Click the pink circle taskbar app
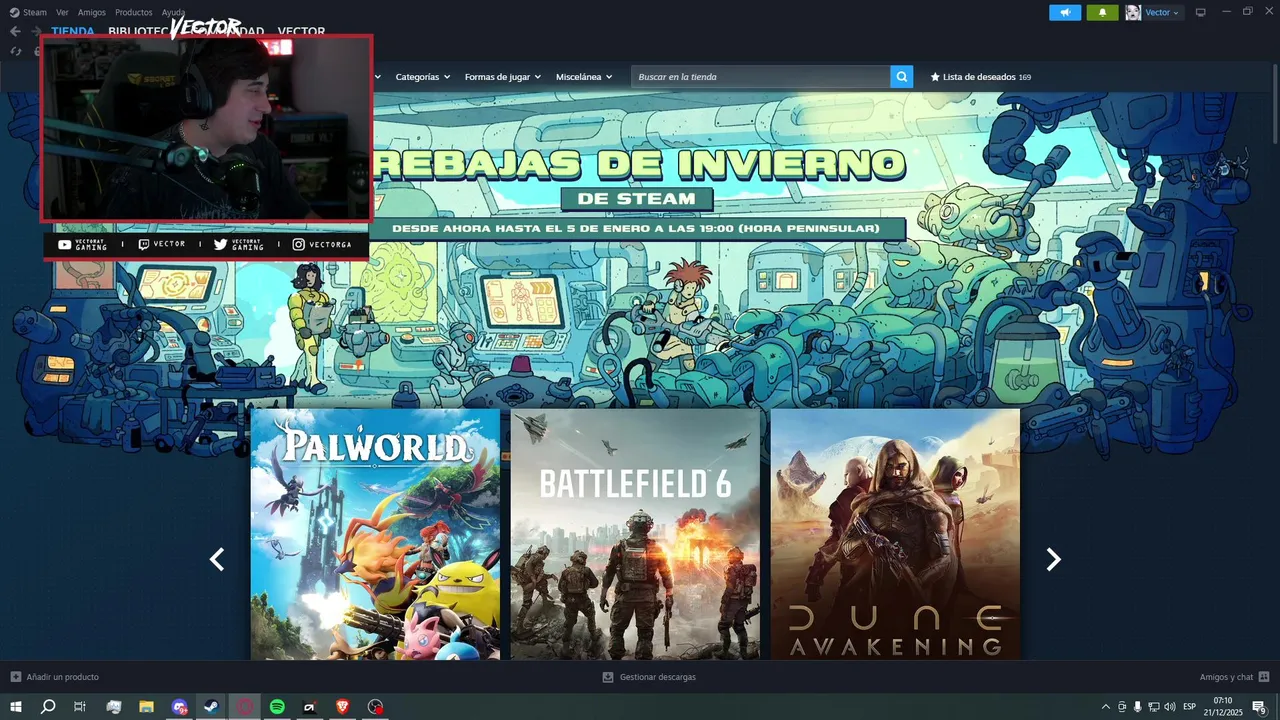Viewport: 1280px width, 720px height. pos(245,707)
